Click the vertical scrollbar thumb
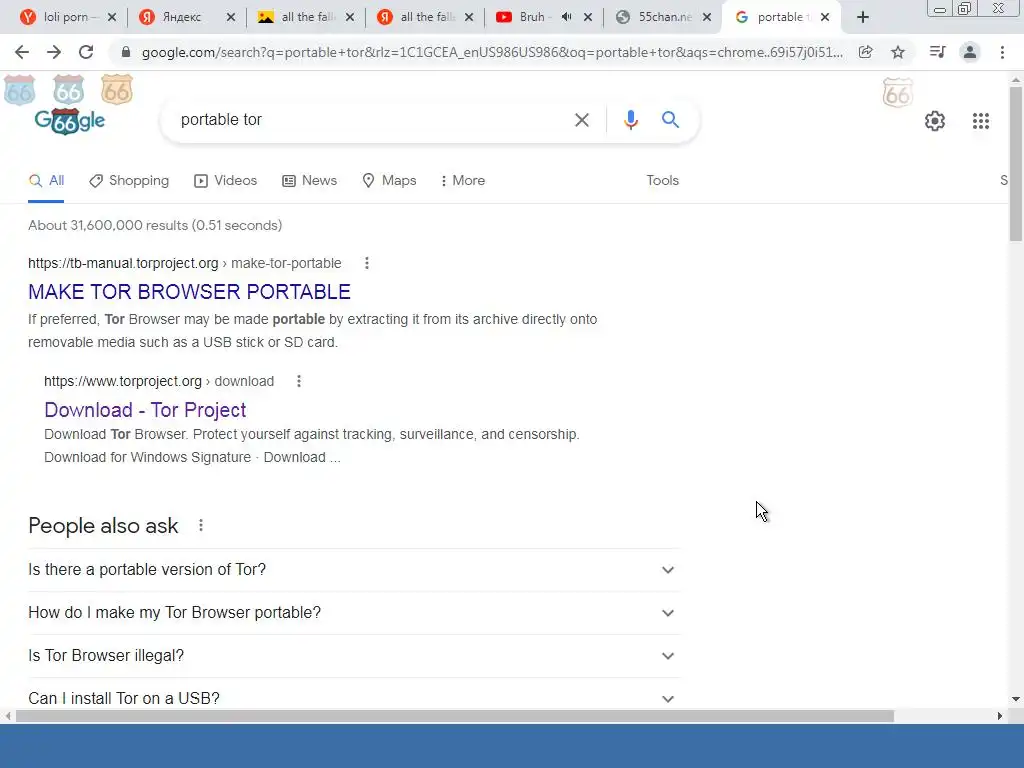Viewport: 1024px width, 768px height. (x=1016, y=163)
